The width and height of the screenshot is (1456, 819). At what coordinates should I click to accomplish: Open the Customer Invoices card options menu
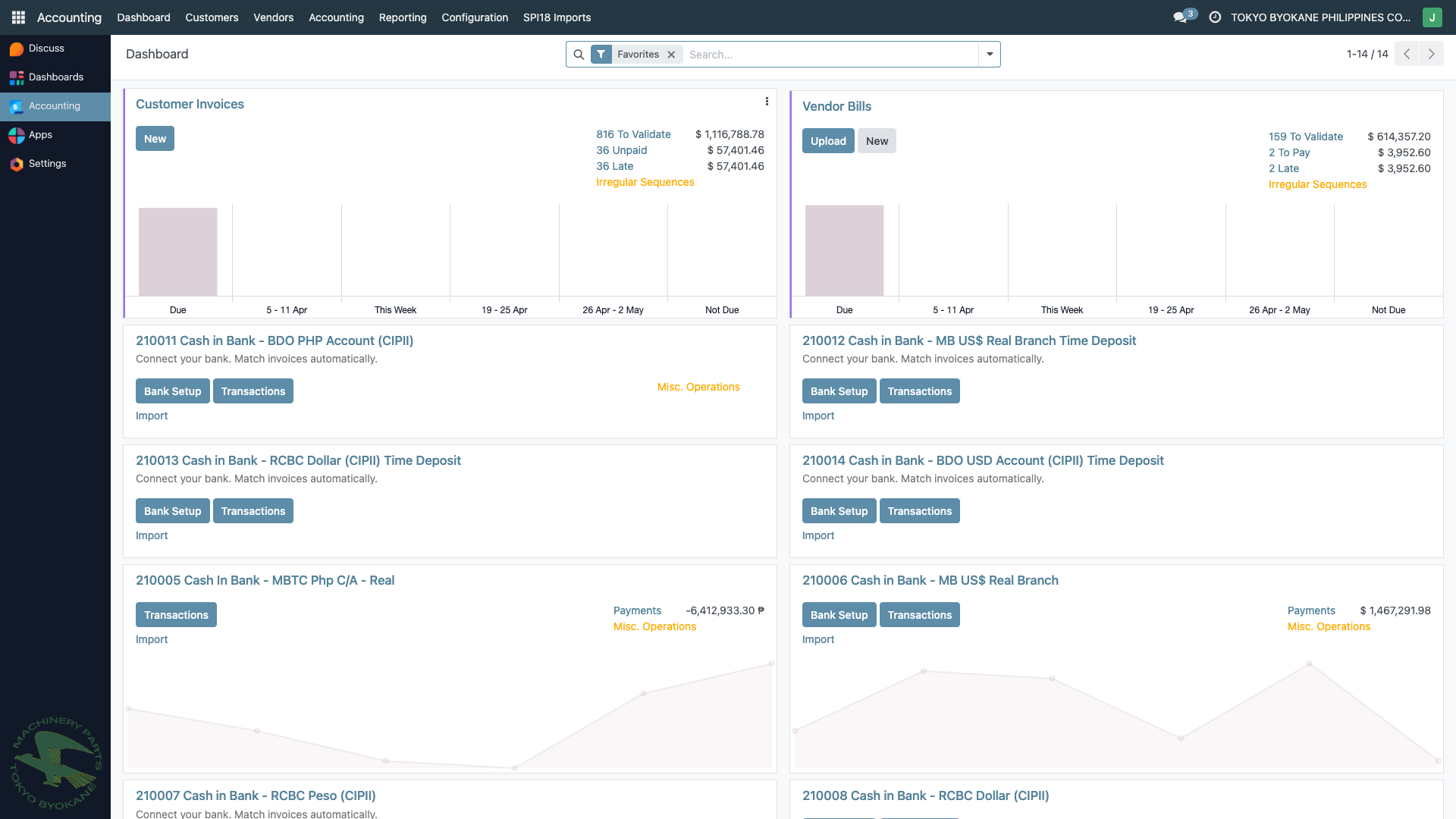click(767, 101)
